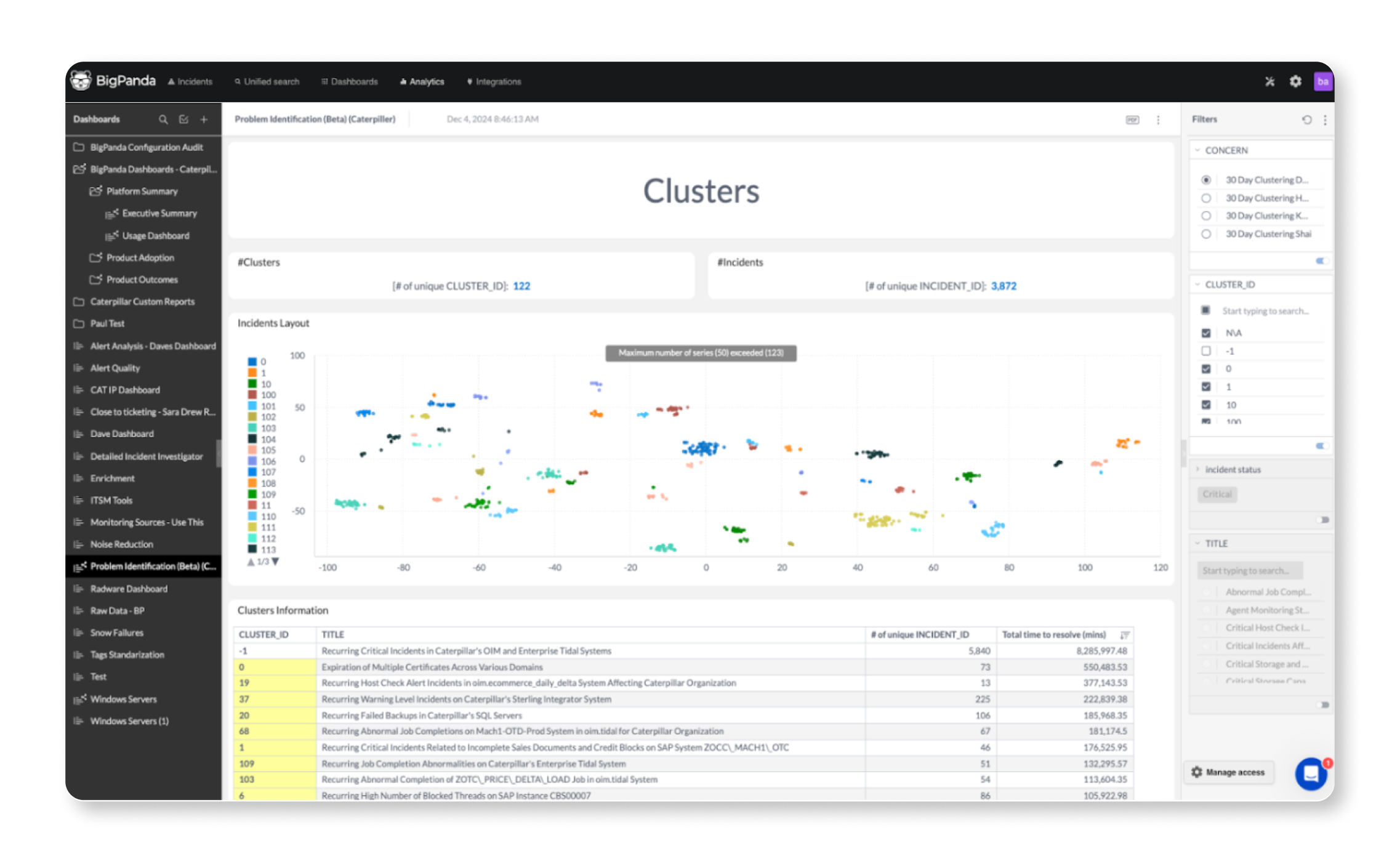Open the purple user avatar menu
The height and width of the screenshot is (861, 1400).
click(x=1322, y=81)
